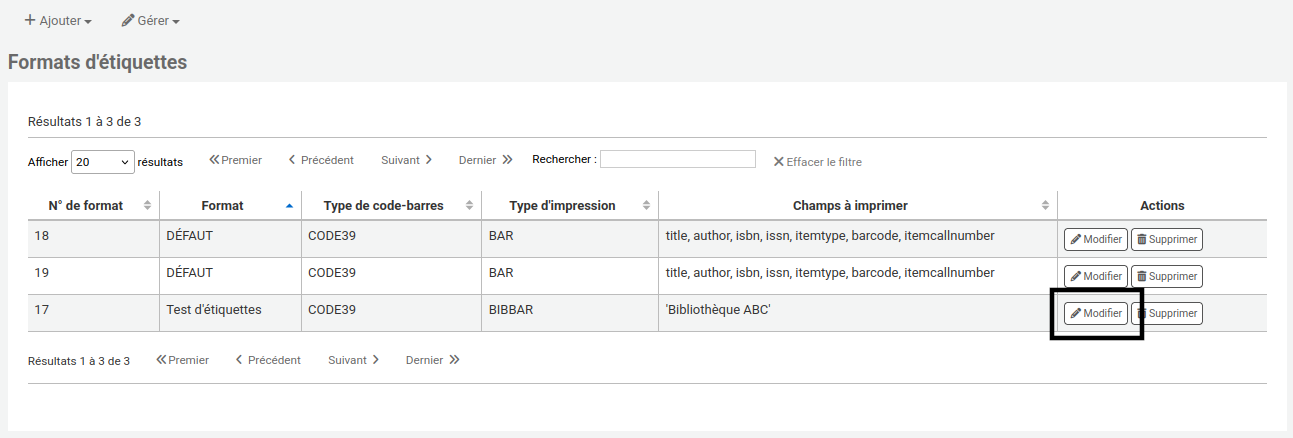Sort by N° de format column
This screenshot has width=1293, height=438.
click(94, 205)
